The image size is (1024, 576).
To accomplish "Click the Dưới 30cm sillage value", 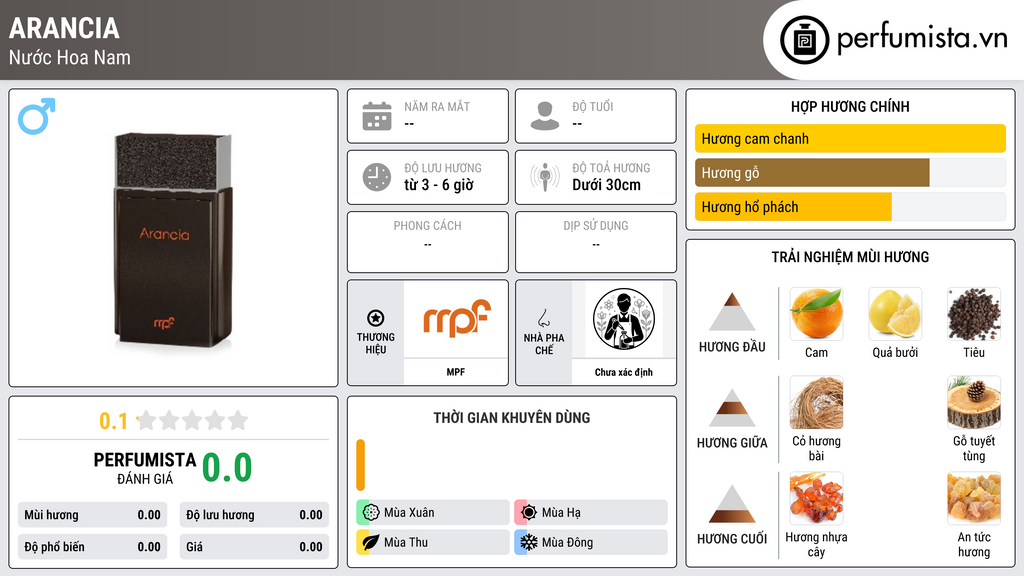I will (607, 185).
